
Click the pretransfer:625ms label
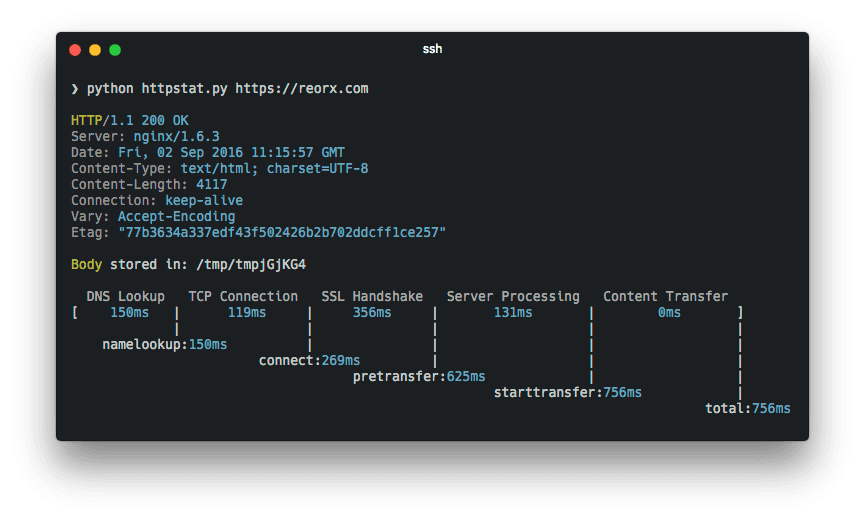[419, 376]
